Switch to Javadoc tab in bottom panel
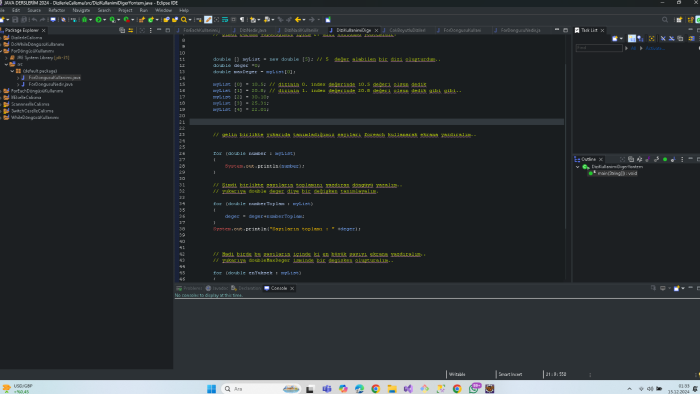700x394 pixels. tap(217, 288)
